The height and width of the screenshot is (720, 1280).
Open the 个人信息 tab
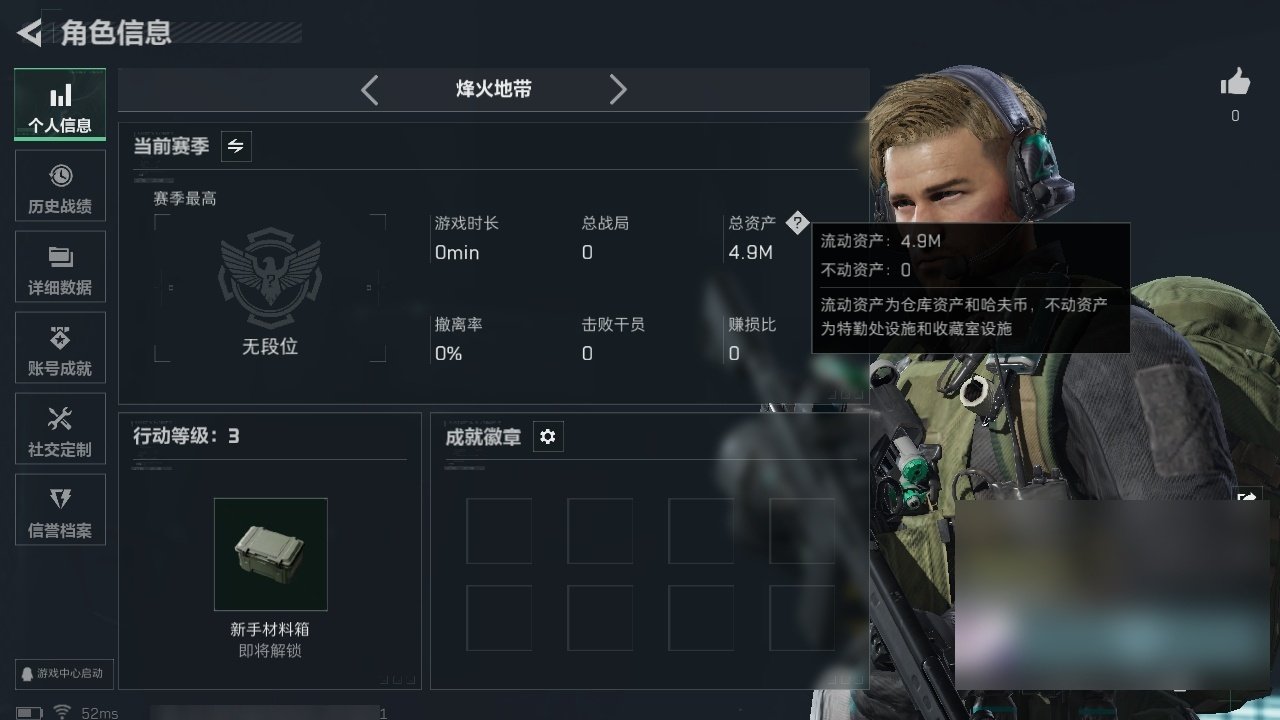point(60,105)
